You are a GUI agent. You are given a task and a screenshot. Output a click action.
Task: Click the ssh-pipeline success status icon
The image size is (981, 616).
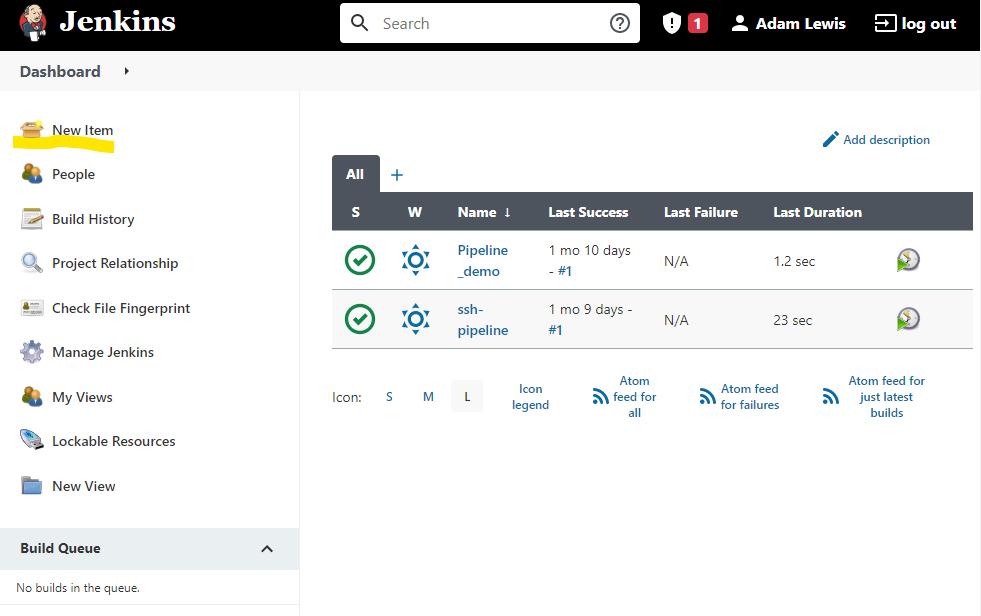pyautogui.click(x=360, y=319)
